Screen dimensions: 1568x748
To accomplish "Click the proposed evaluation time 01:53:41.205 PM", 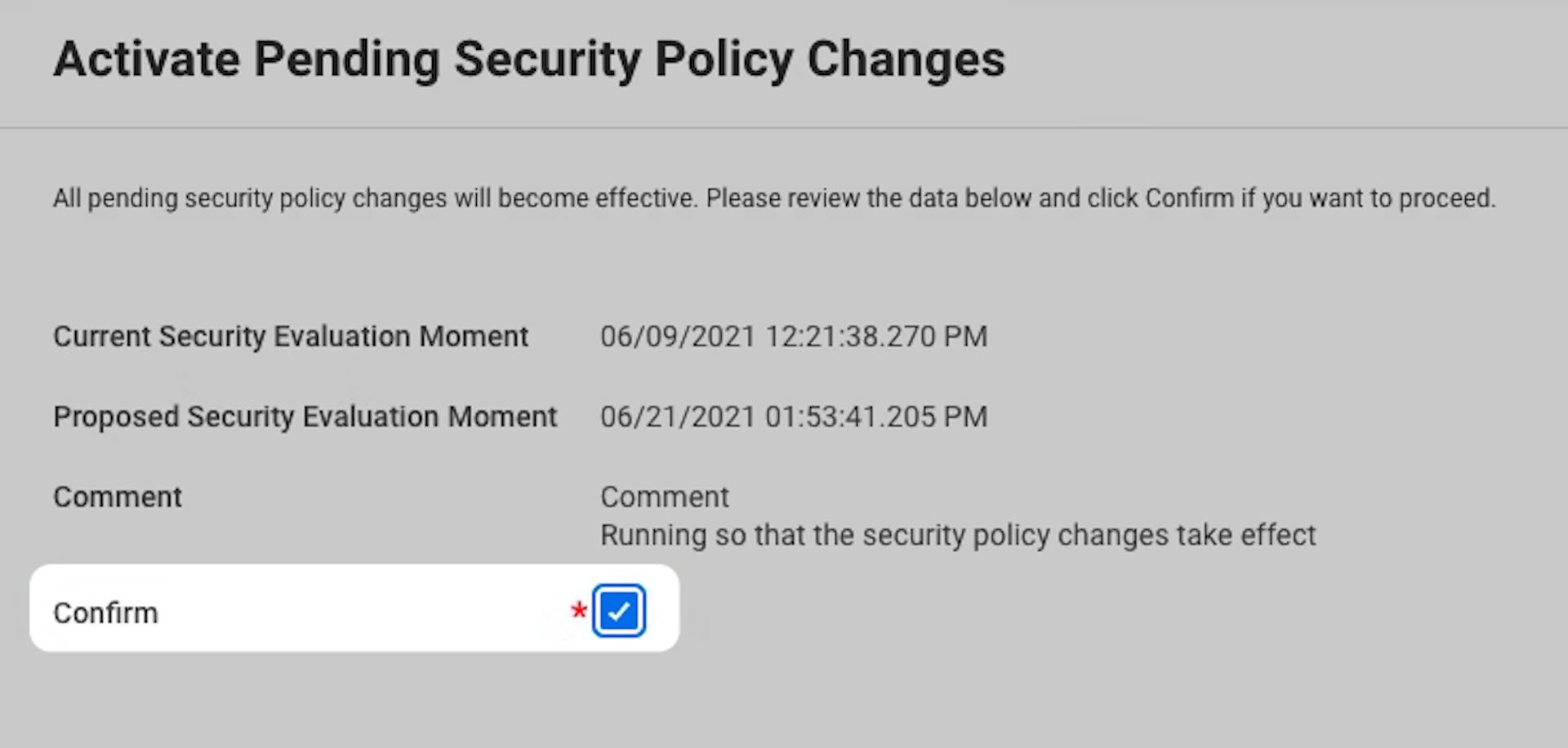I will (x=875, y=416).
